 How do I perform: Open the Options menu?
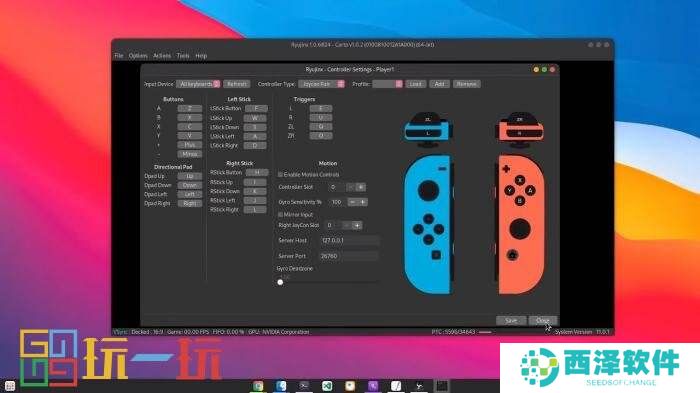click(138, 56)
